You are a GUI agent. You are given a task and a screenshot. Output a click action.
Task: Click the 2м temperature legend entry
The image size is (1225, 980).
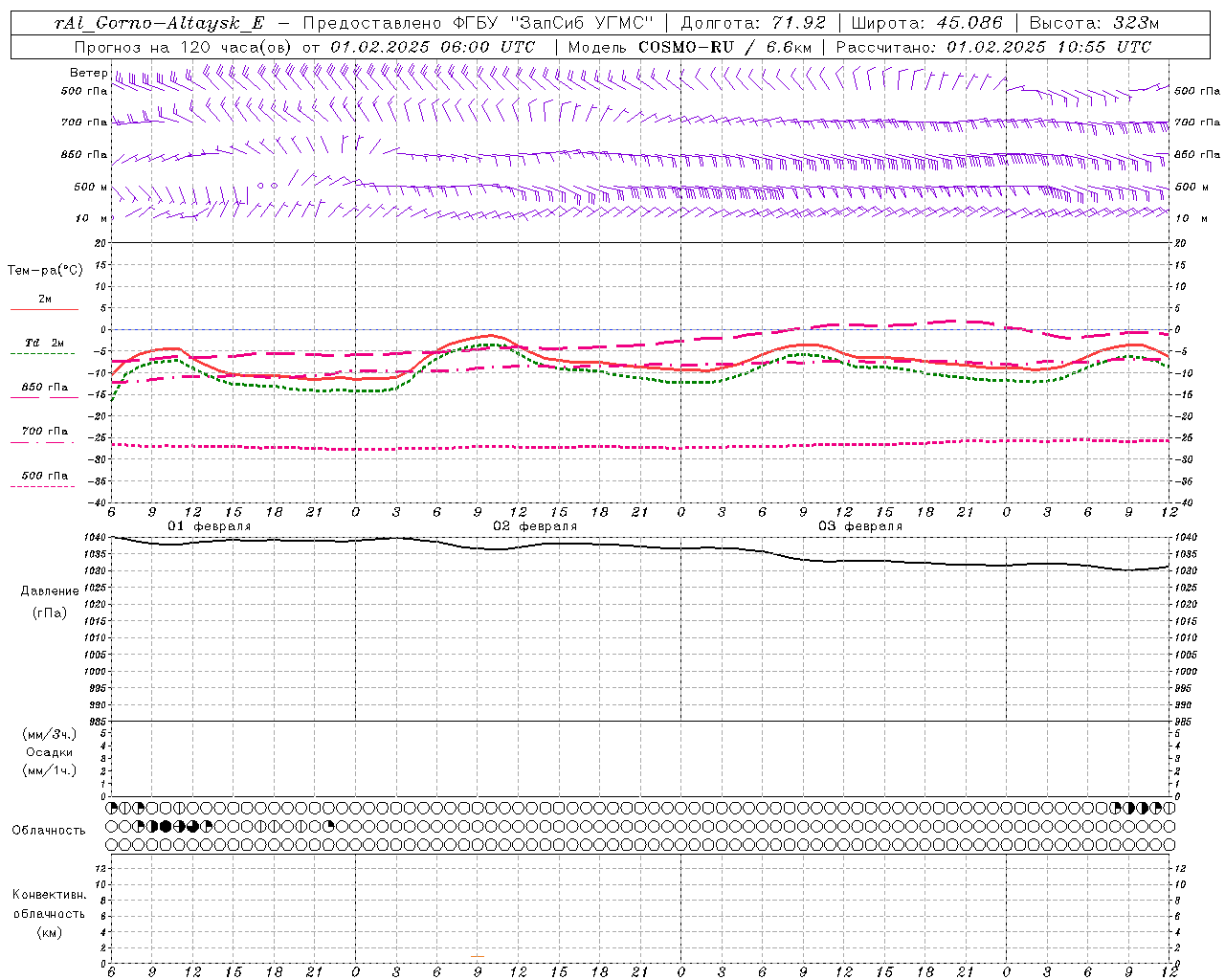tap(45, 300)
